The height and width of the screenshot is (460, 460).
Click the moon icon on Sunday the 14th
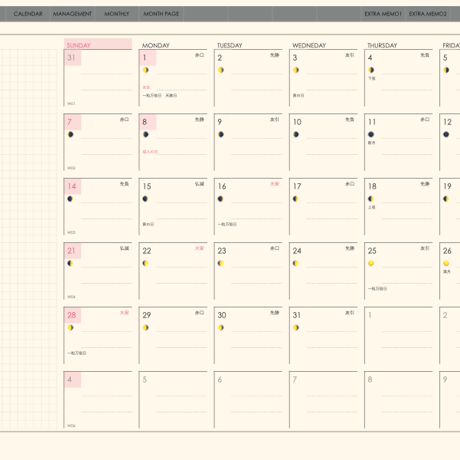70,199
